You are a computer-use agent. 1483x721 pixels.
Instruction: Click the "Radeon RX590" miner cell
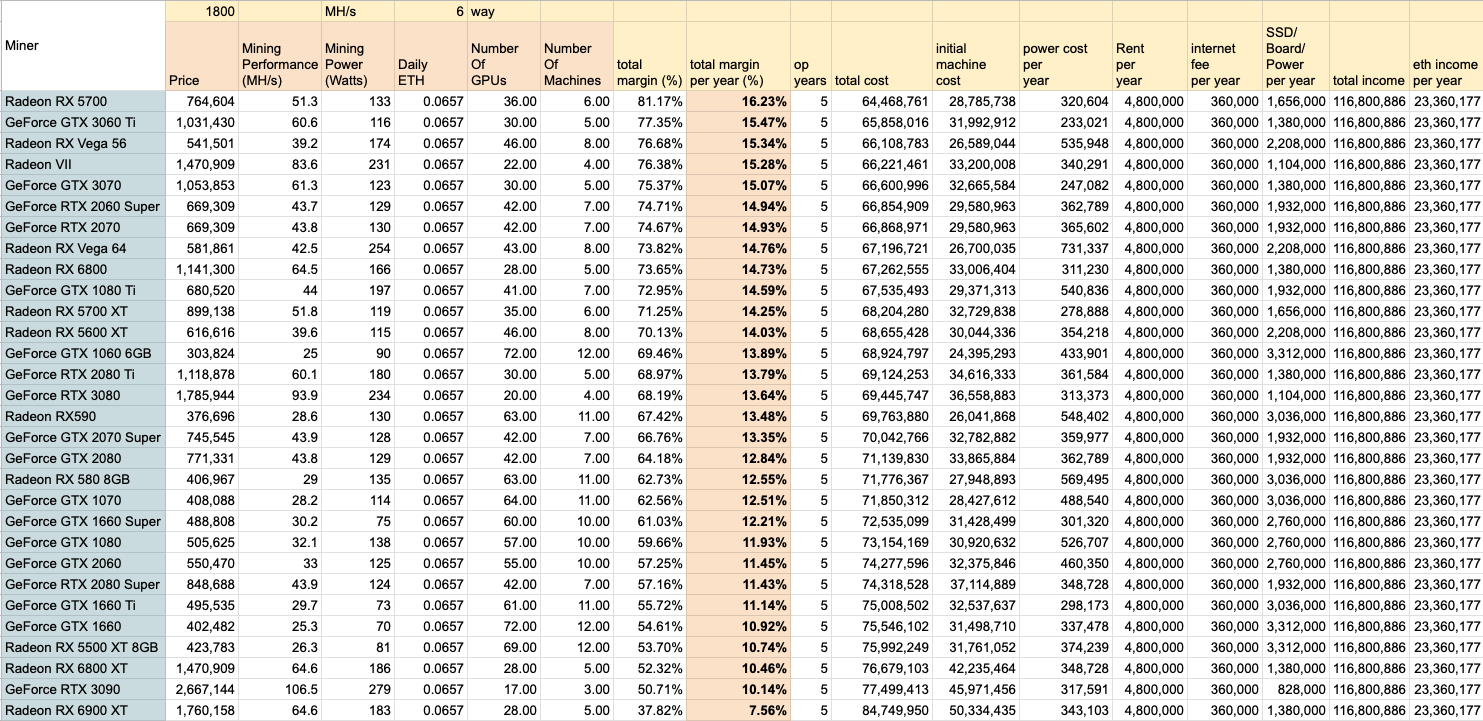pos(82,416)
